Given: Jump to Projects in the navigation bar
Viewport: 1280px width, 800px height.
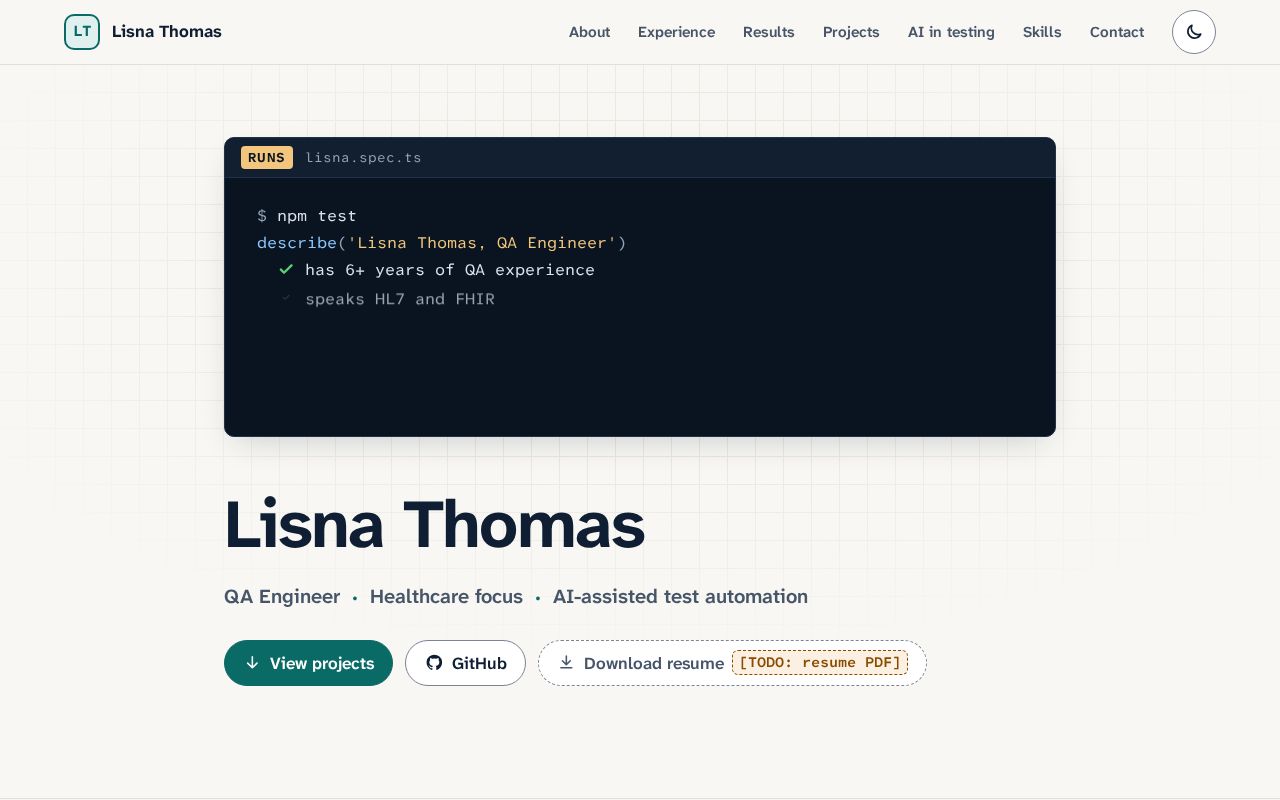Looking at the screenshot, I should [x=851, y=32].
